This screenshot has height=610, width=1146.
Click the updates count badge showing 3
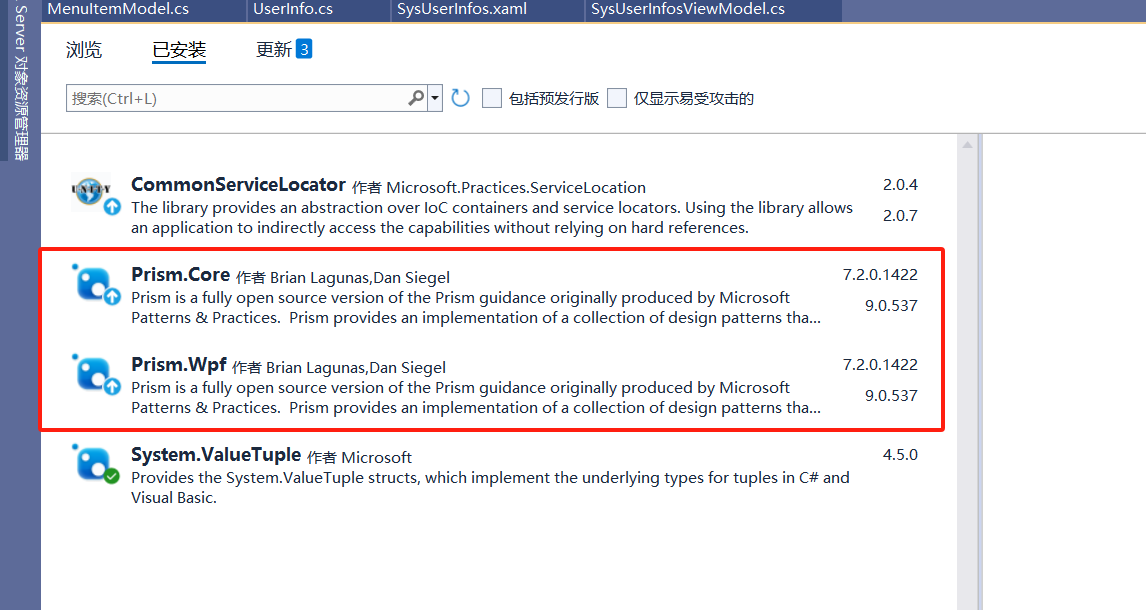(x=304, y=48)
